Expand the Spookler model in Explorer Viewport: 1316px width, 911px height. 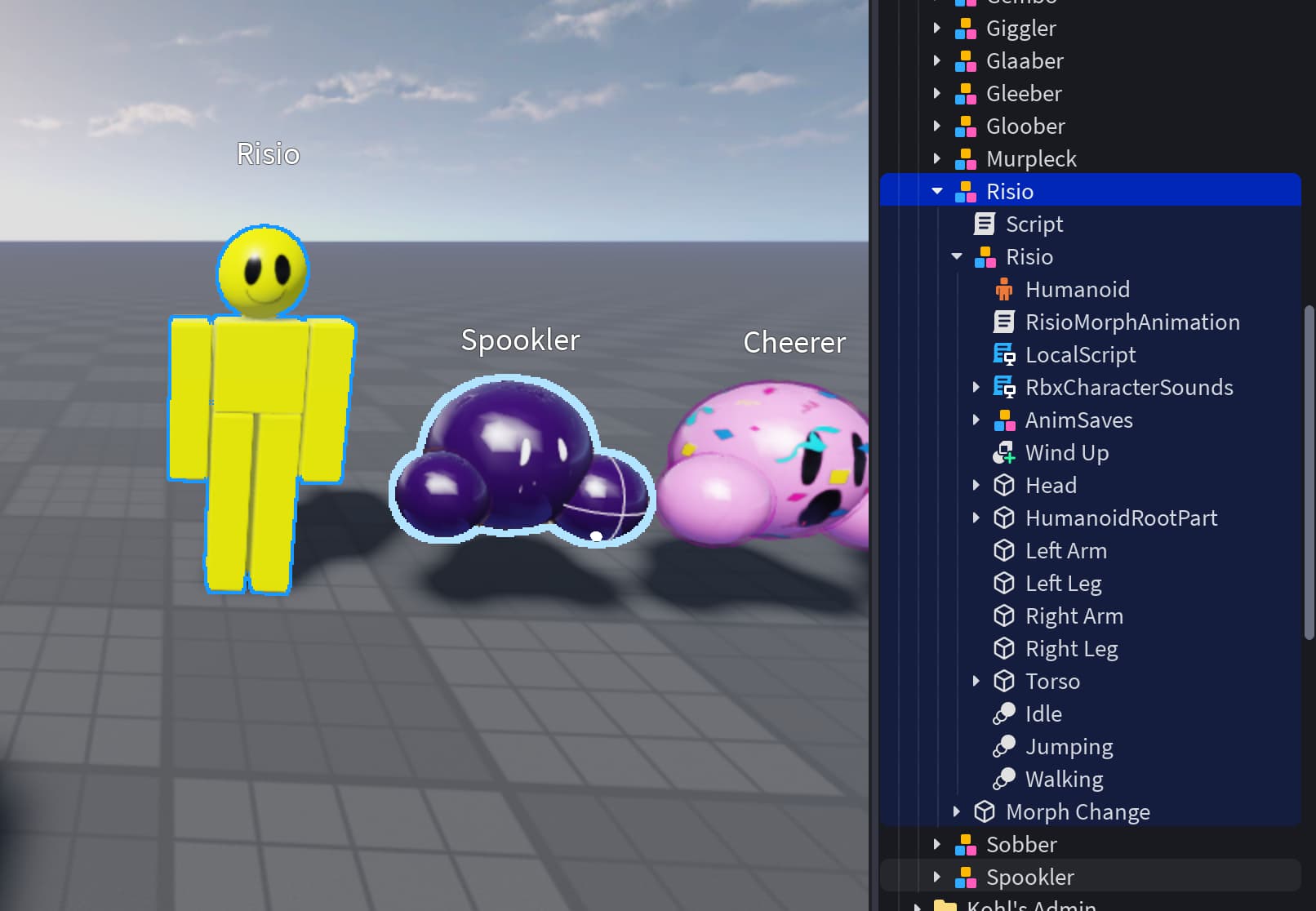coord(937,878)
